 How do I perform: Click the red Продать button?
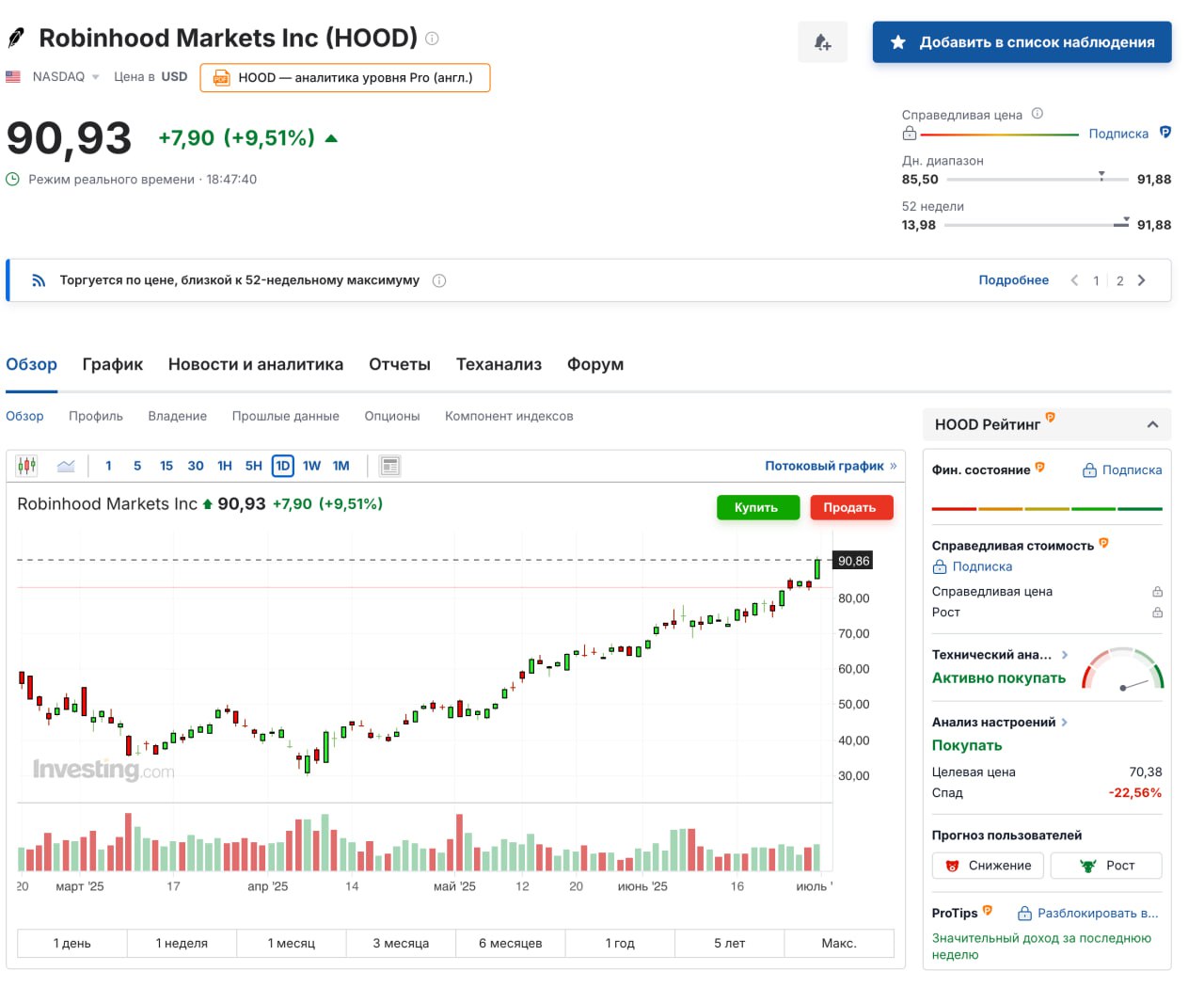[851, 507]
